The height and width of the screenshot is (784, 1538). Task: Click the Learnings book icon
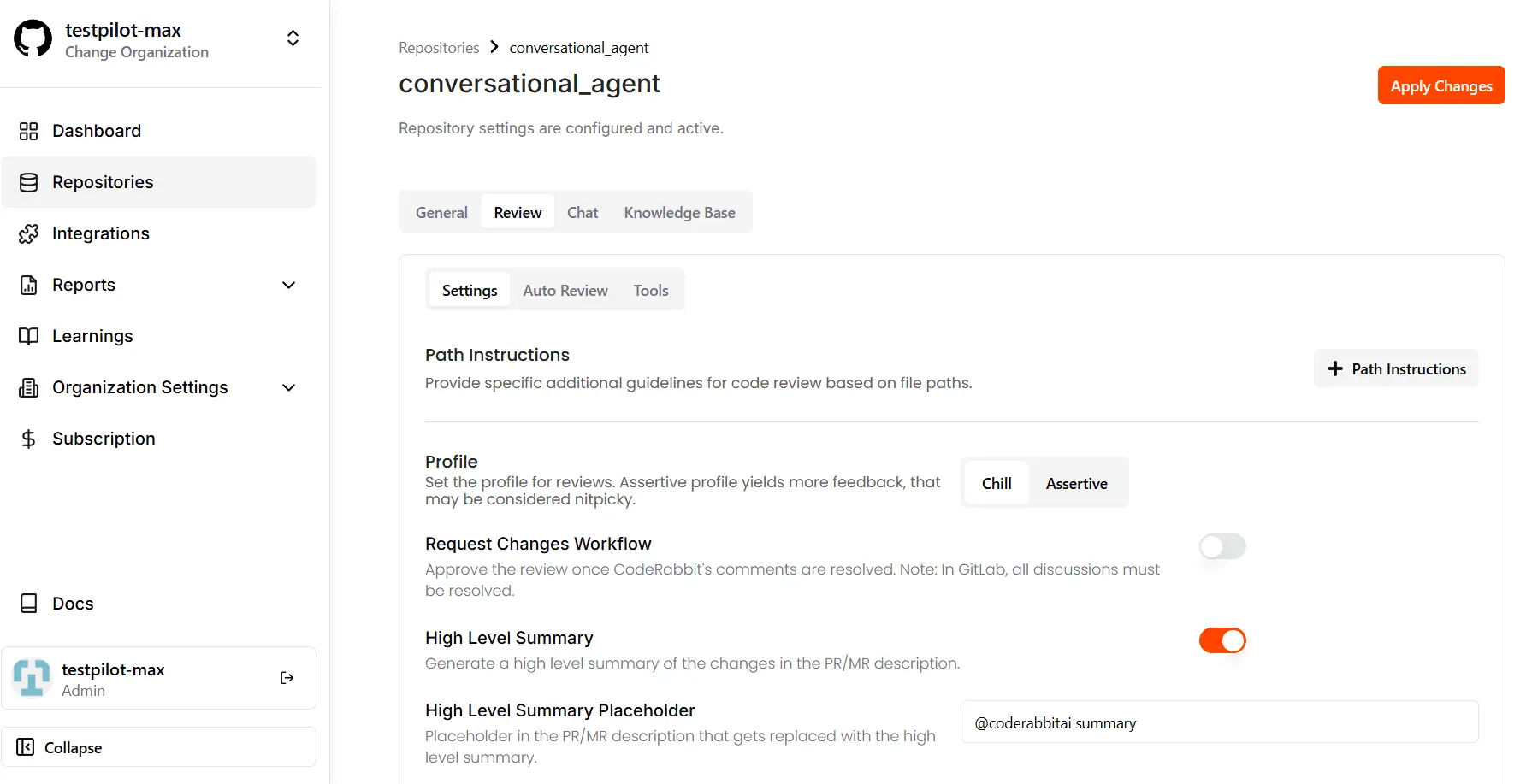(29, 336)
